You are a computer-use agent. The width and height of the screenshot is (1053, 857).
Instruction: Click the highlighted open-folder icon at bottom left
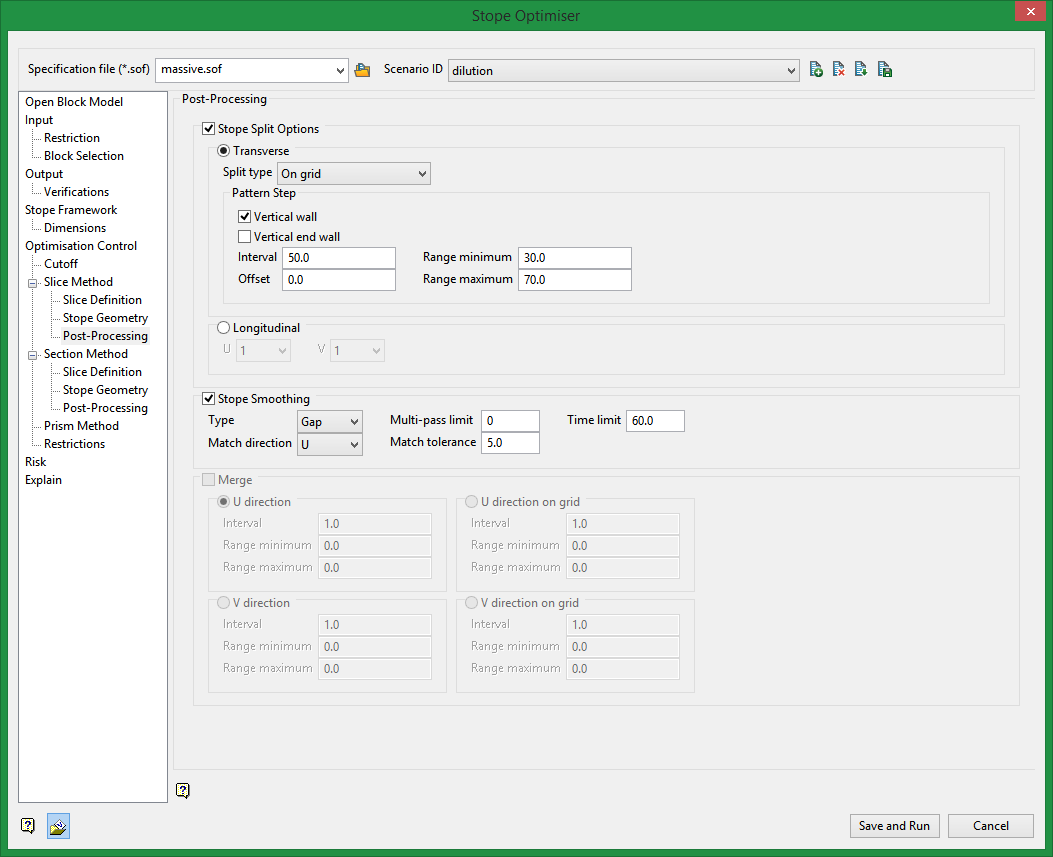coord(58,826)
